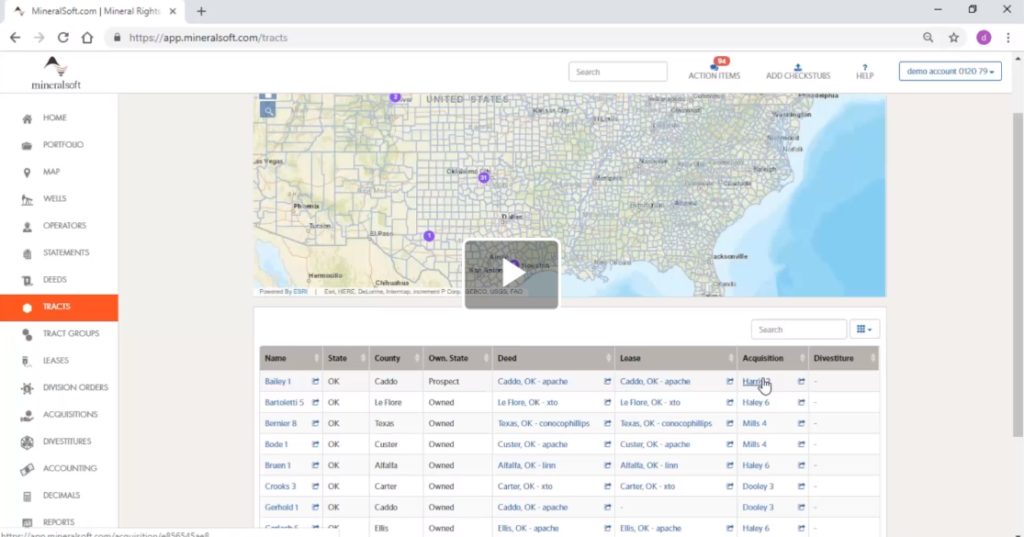Click the Accounting sidebar icon
This screenshot has width=1024, height=537.
pos(27,469)
